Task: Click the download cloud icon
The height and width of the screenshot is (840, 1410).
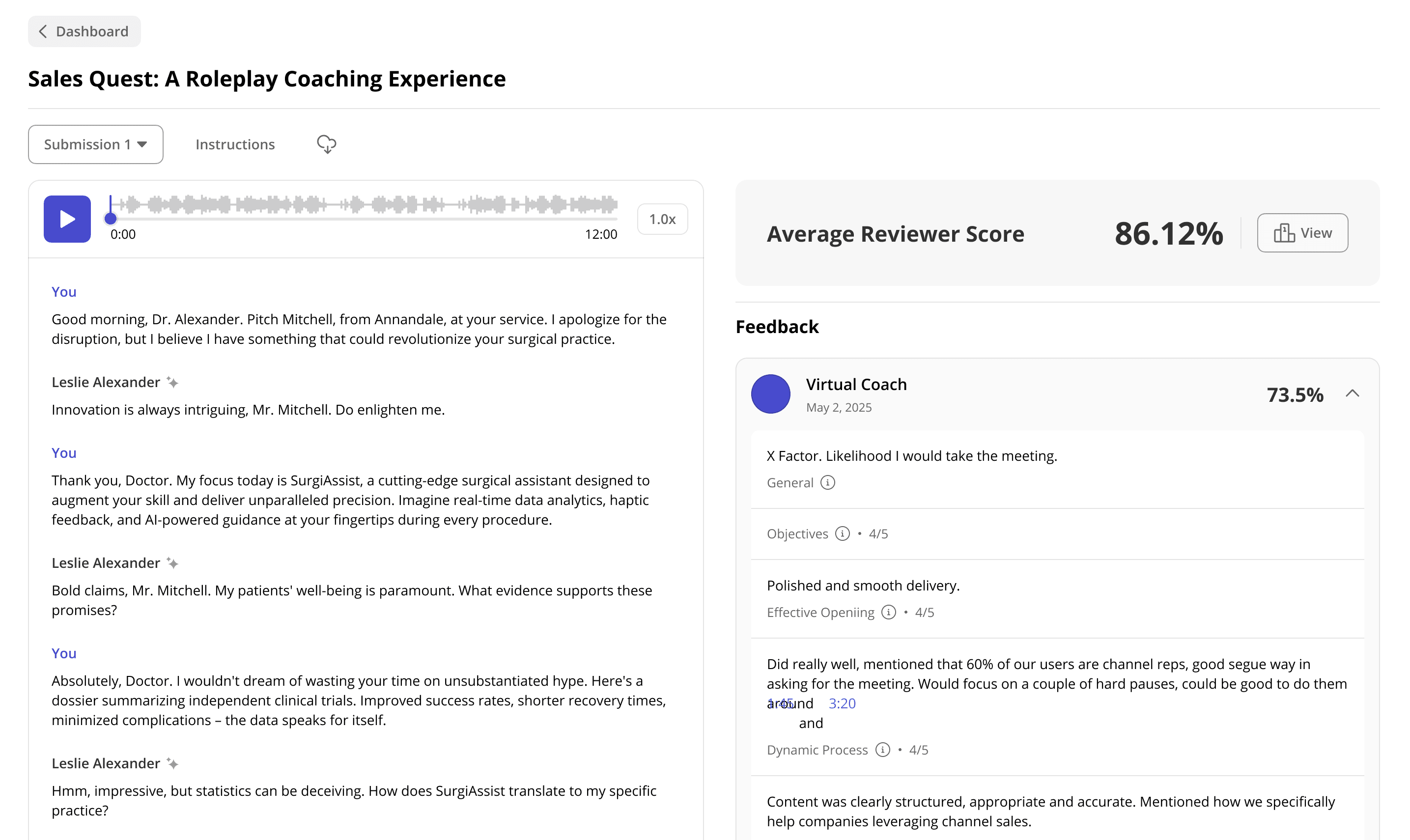Action: (326, 144)
